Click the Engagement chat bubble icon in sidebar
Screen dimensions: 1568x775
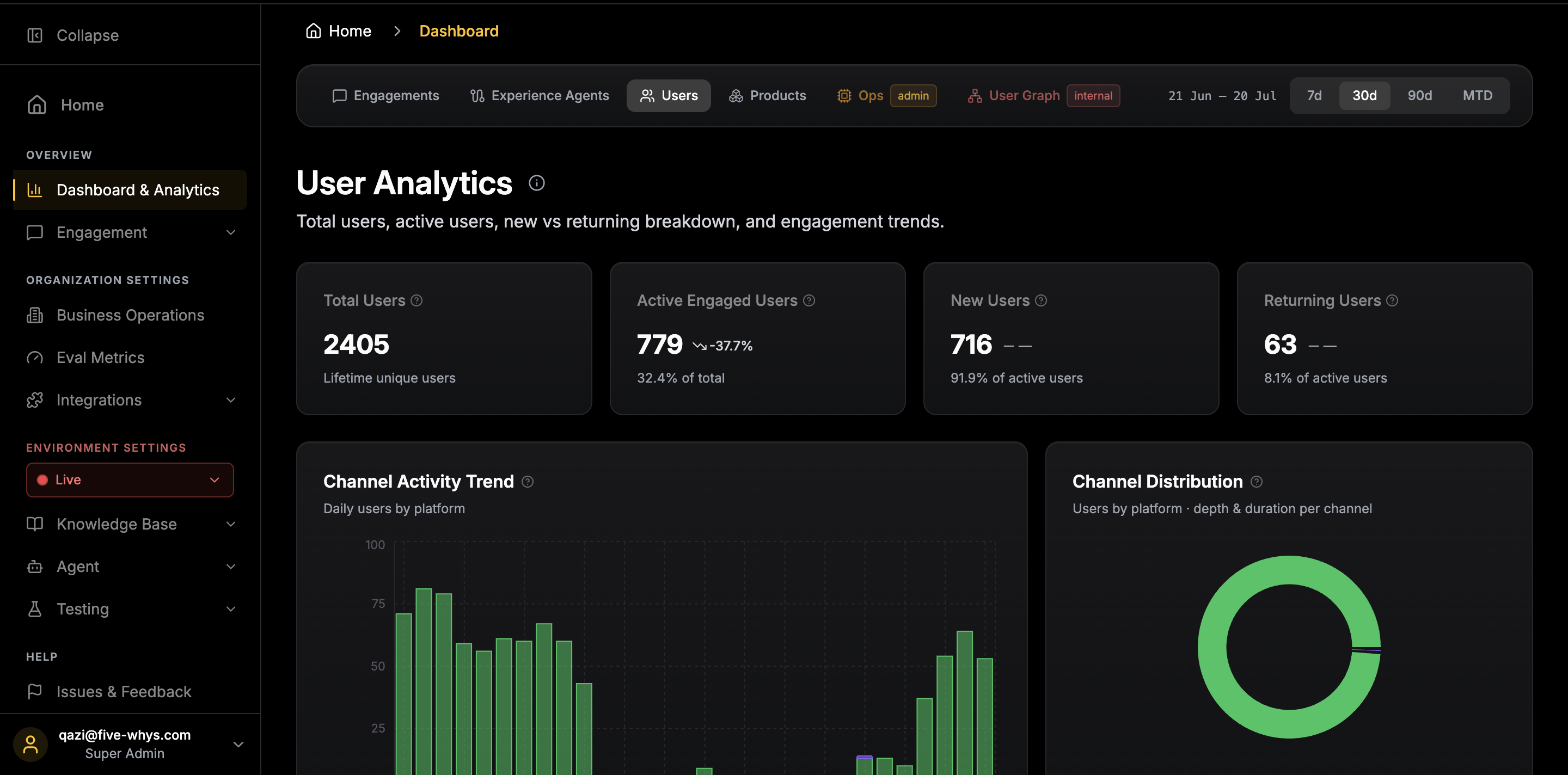35,232
